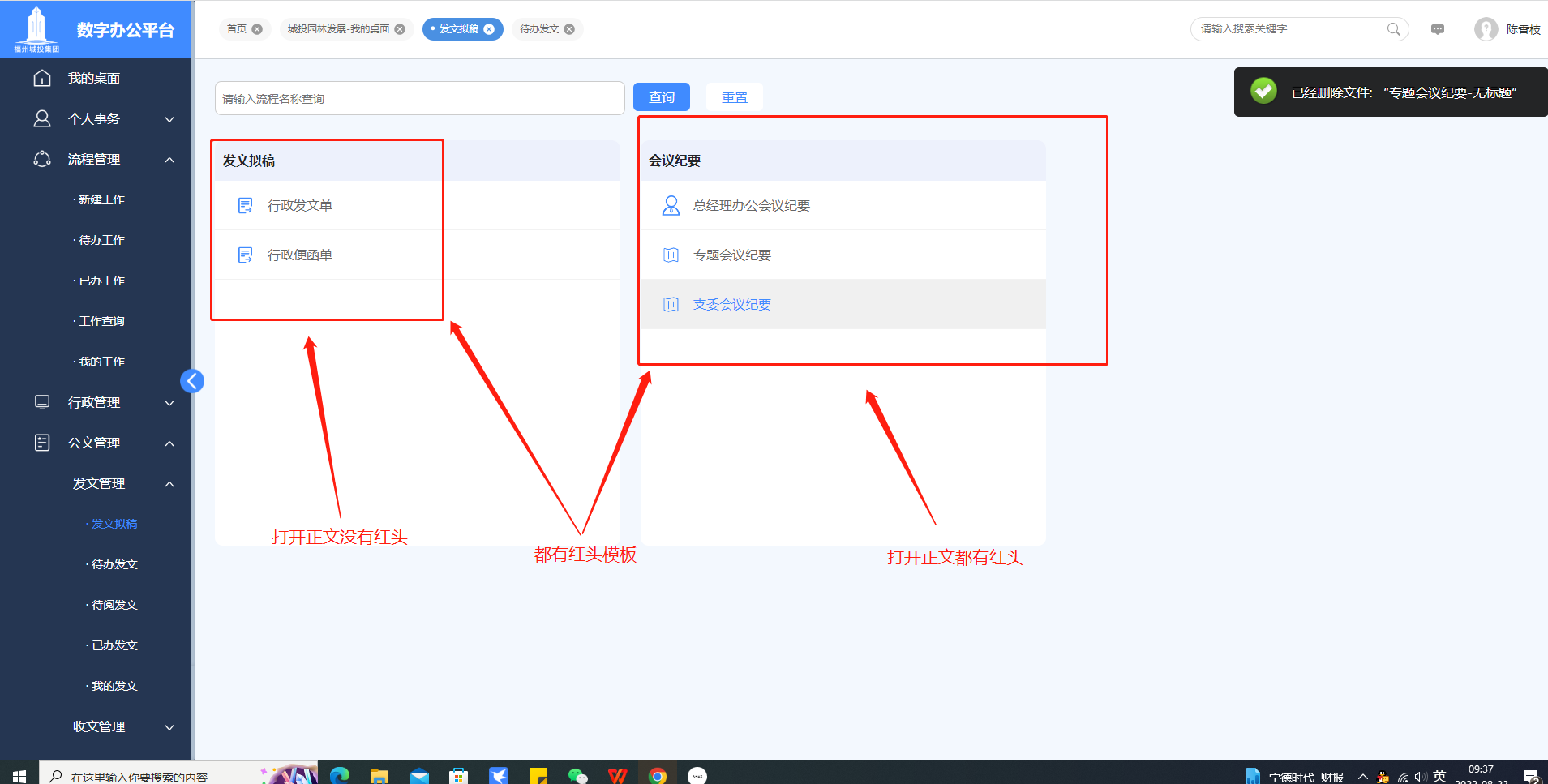Focus the 请输入流程名称查询 input field
This screenshot has height=784, width=1548.
tap(420, 98)
